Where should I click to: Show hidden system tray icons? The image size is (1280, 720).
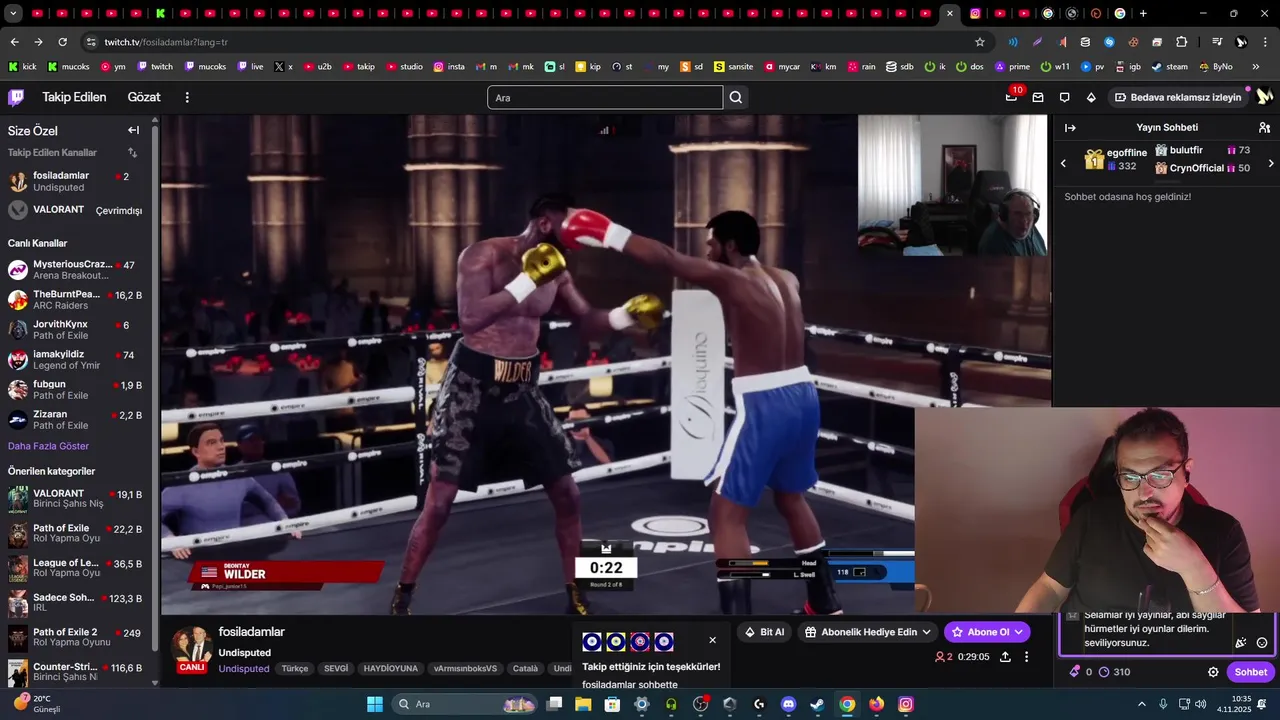tap(1142, 704)
